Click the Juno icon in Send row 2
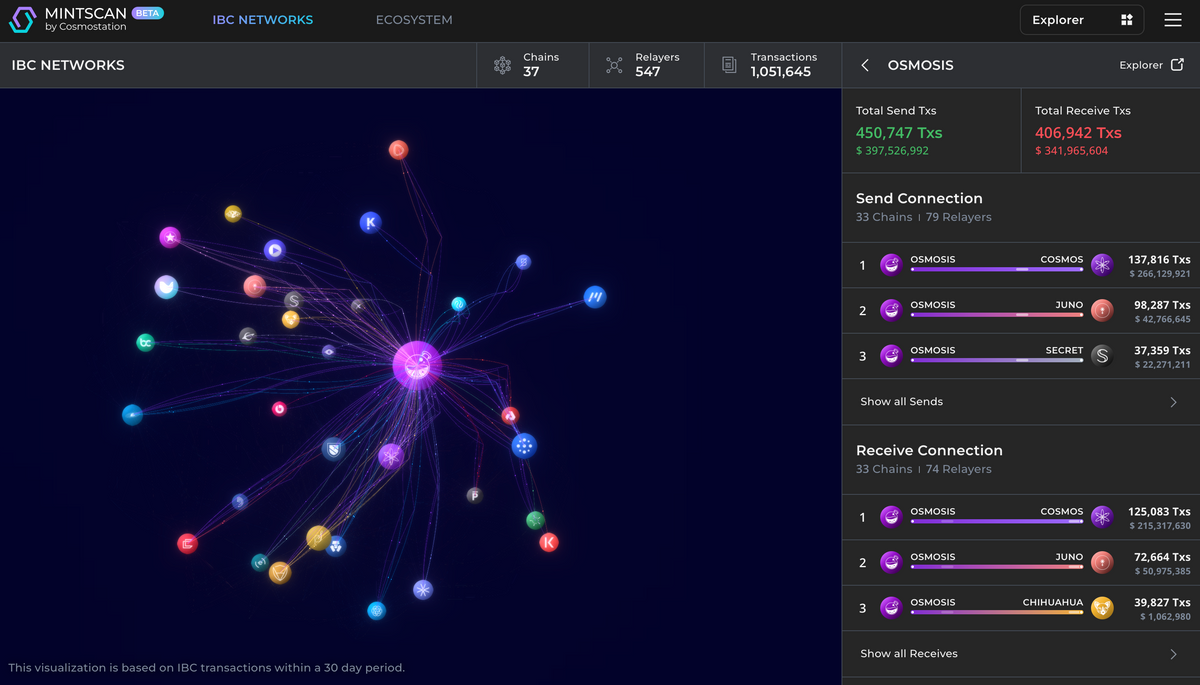This screenshot has height=685, width=1200. pos(1102,310)
